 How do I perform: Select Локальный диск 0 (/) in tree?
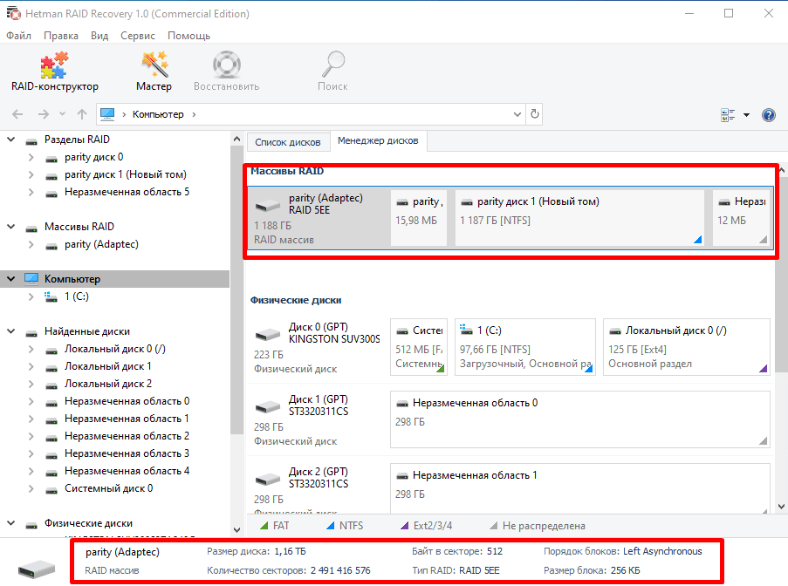click(x=115, y=349)
